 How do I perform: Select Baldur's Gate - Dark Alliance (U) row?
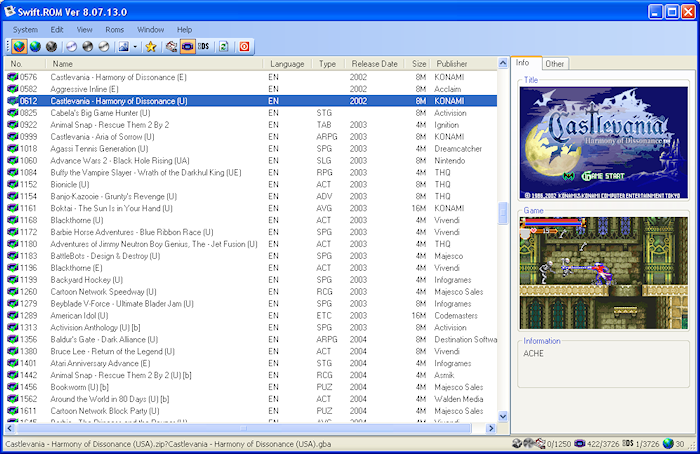click(x=251, y=339)
